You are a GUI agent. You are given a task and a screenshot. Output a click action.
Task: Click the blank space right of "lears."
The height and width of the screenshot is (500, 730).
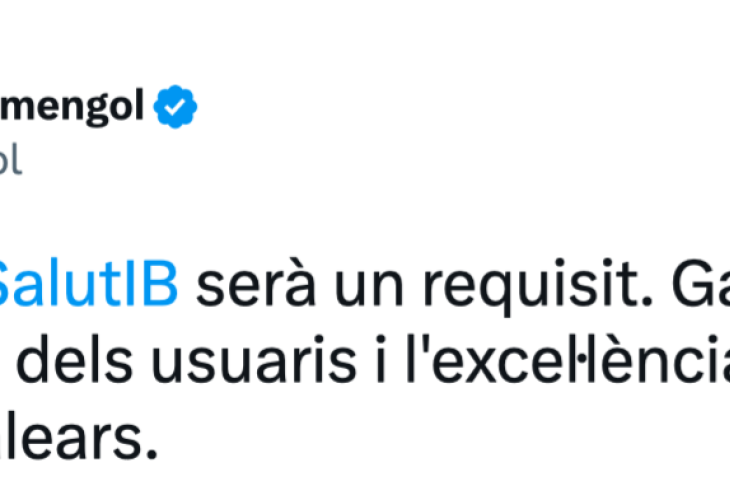(400, 438)
